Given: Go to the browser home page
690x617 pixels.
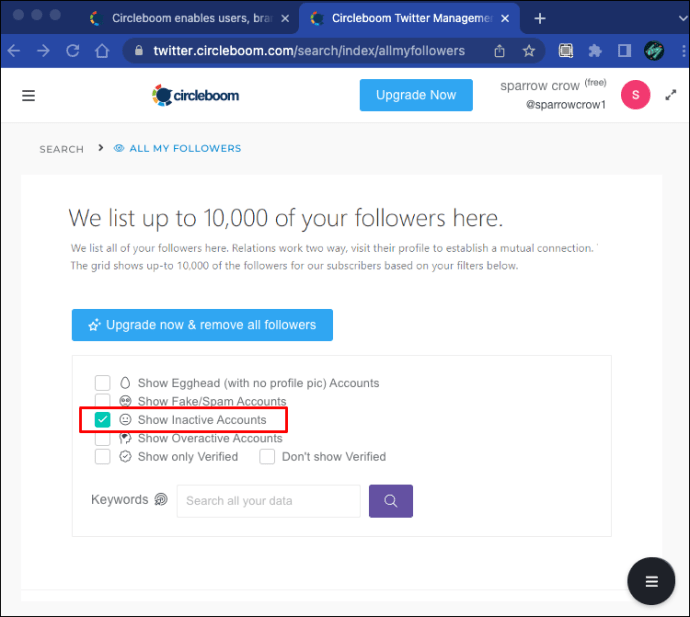Looking at the screenshot, I should (x=102, y=51).
